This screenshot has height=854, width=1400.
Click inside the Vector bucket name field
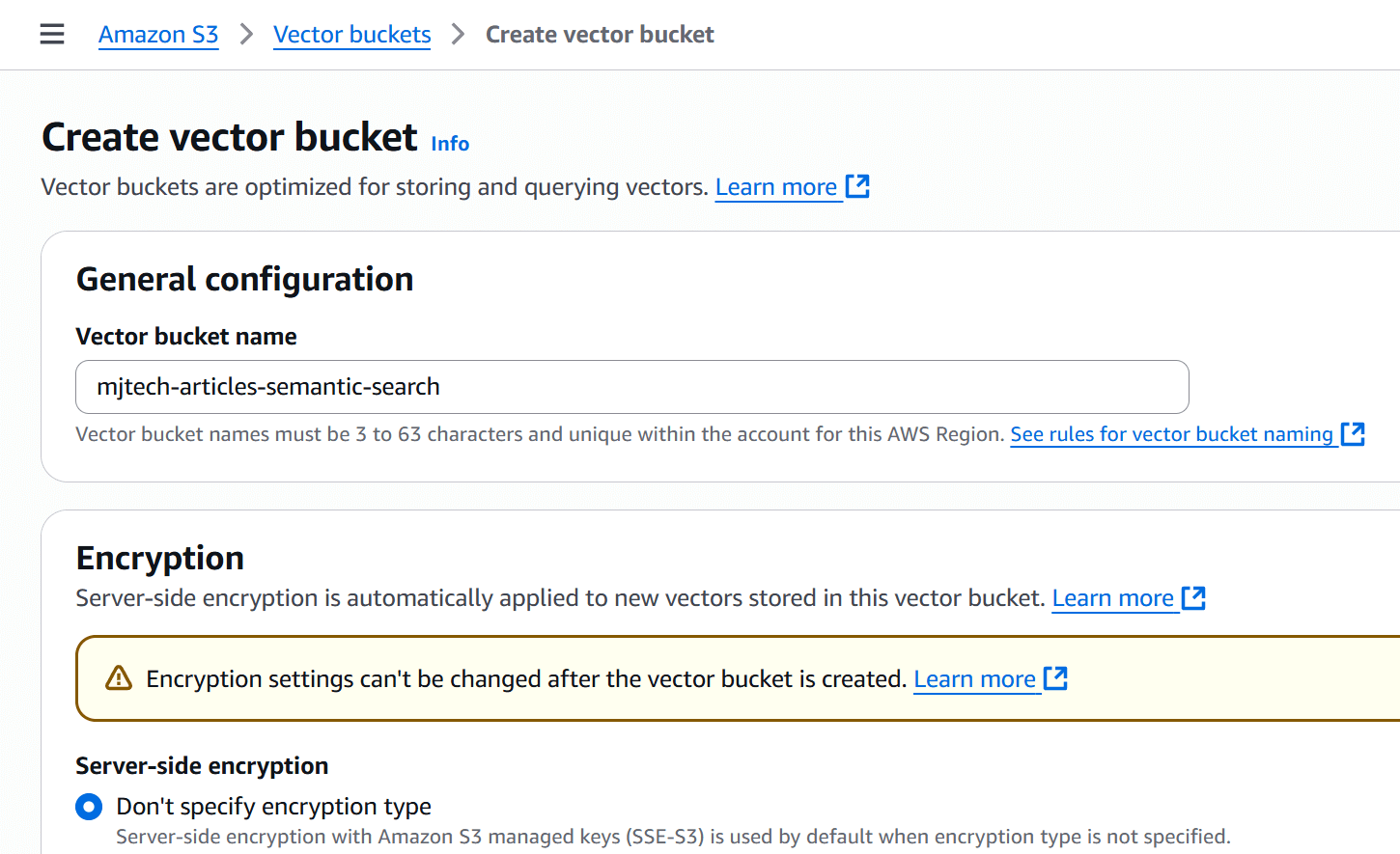[631, 386]
